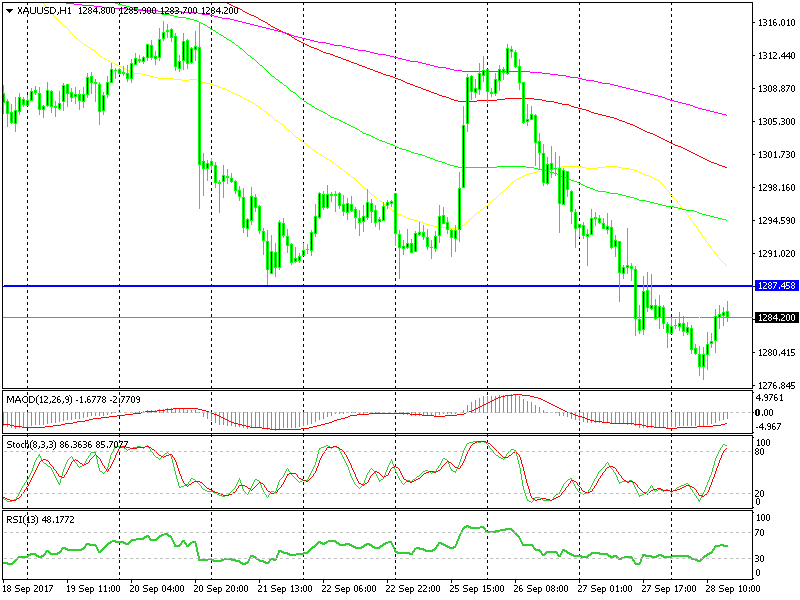Click the 1301.730 price axis value
The height and width of the screenshot is (600, 800).
coord(777,155)
